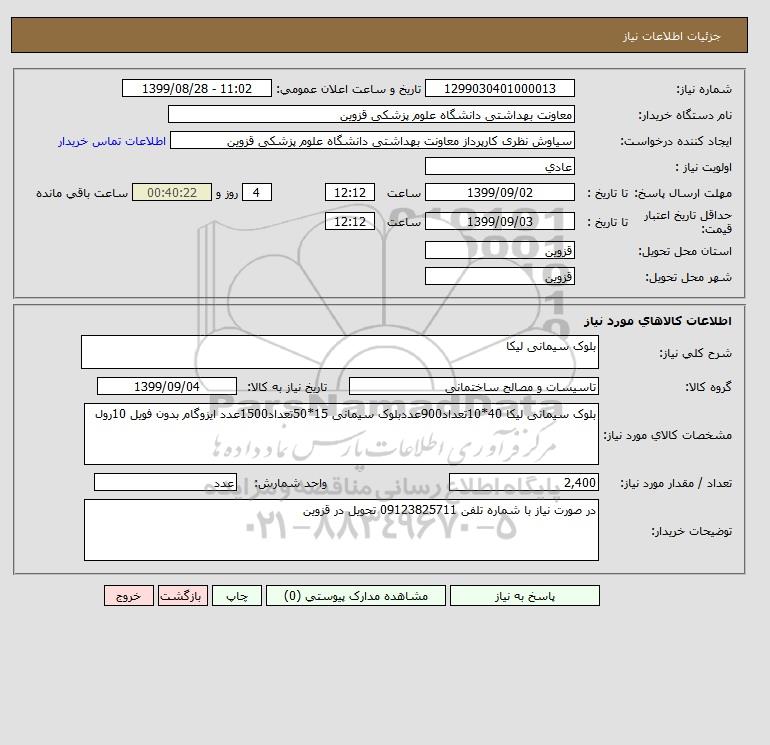Image resolution: width=770 pixels, height=745 pixels.
Task: Click the unit of measure field عدد
Action: click(x=165, y=482)
